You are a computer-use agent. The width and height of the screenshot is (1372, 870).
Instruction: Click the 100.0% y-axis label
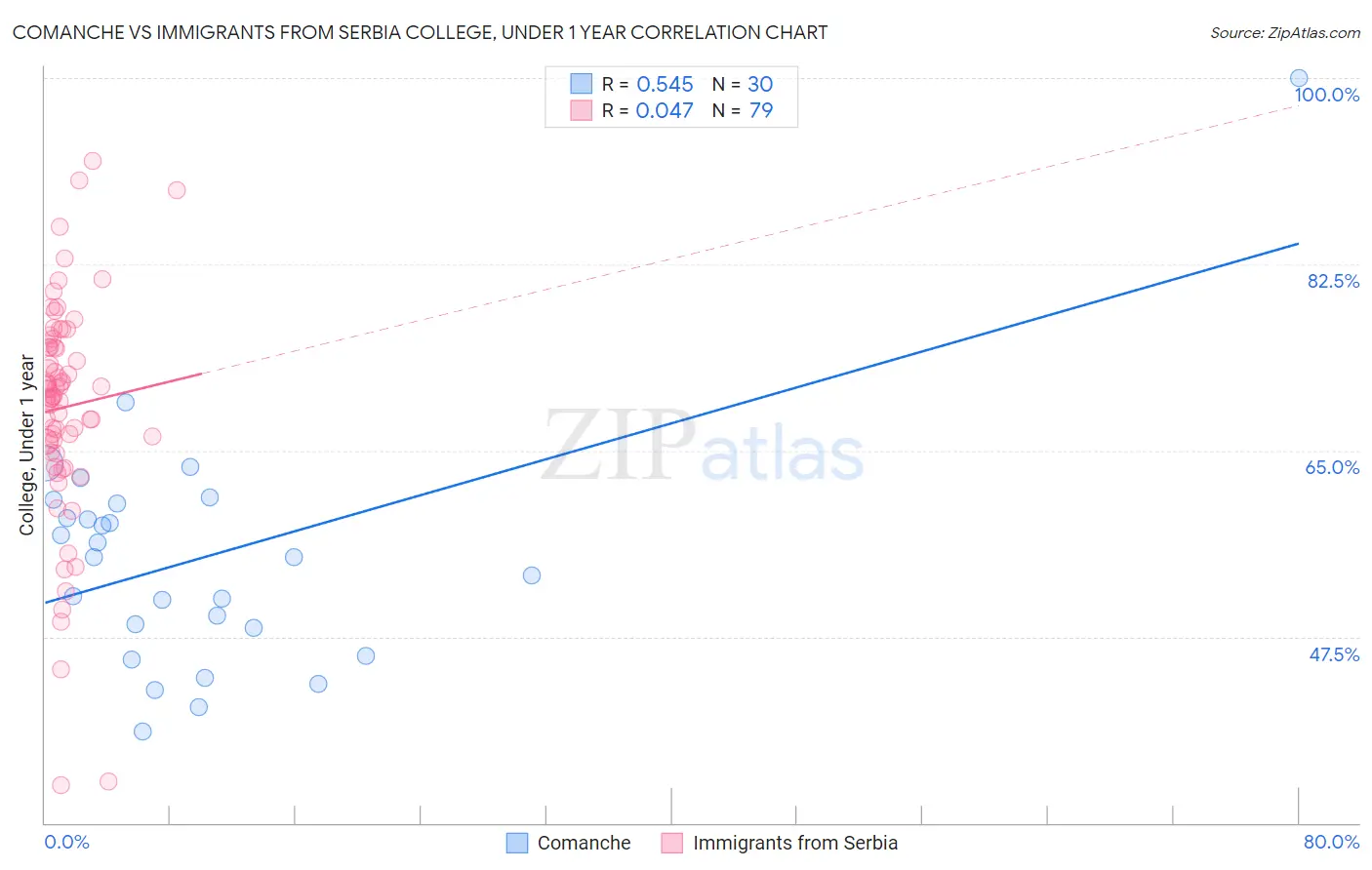[x=1327, y=95]
